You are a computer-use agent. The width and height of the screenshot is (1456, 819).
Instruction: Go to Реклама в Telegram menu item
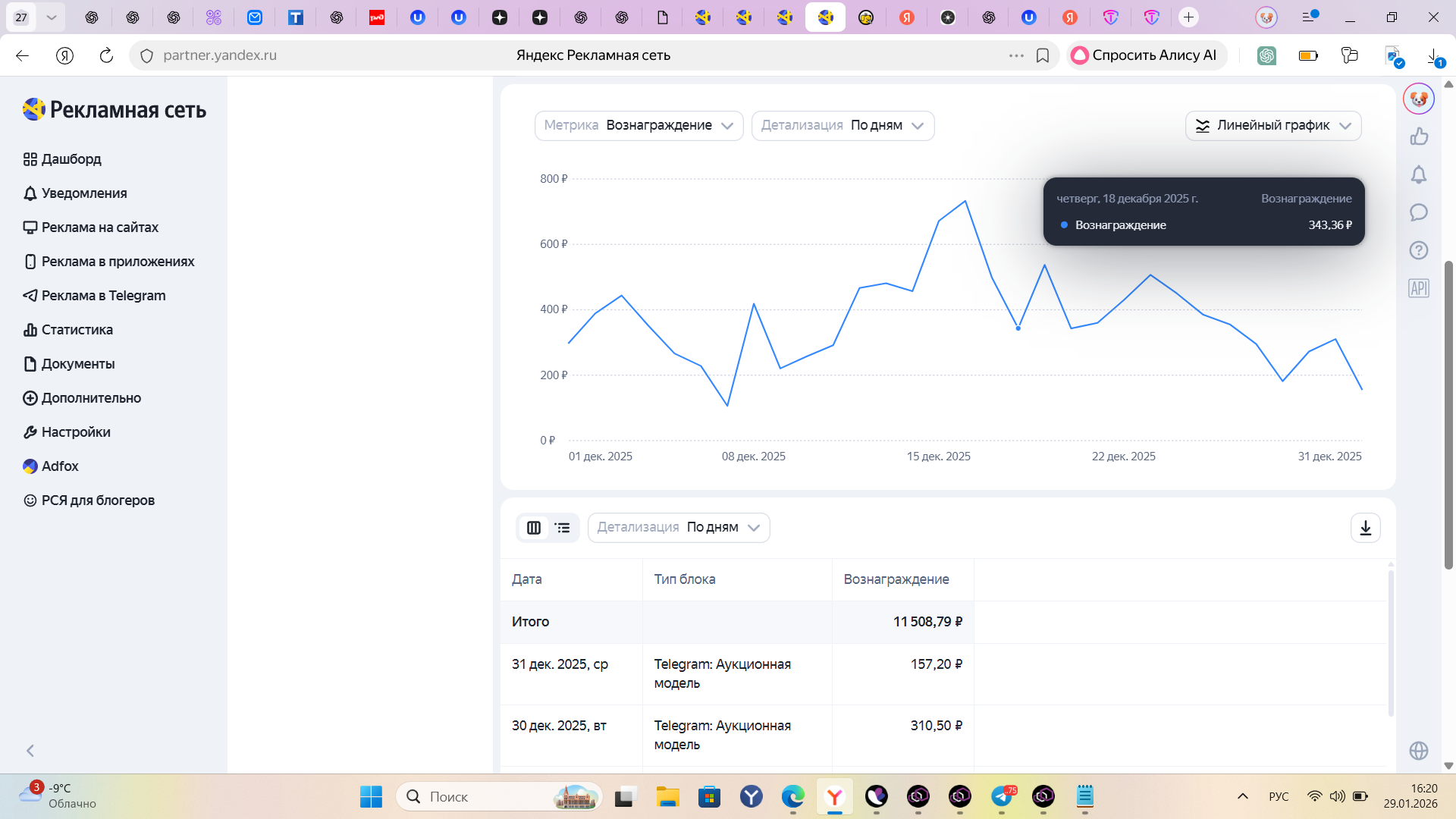[x=103, y=296]
